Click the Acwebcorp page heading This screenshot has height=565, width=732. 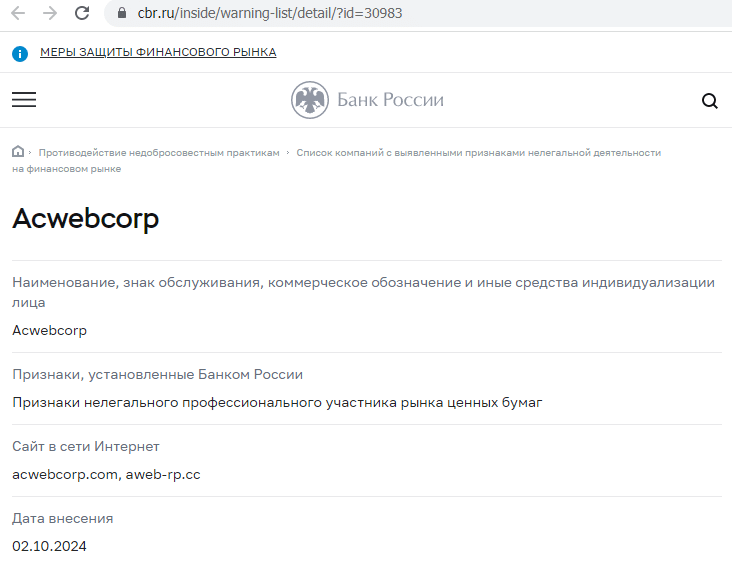point(85,219)
